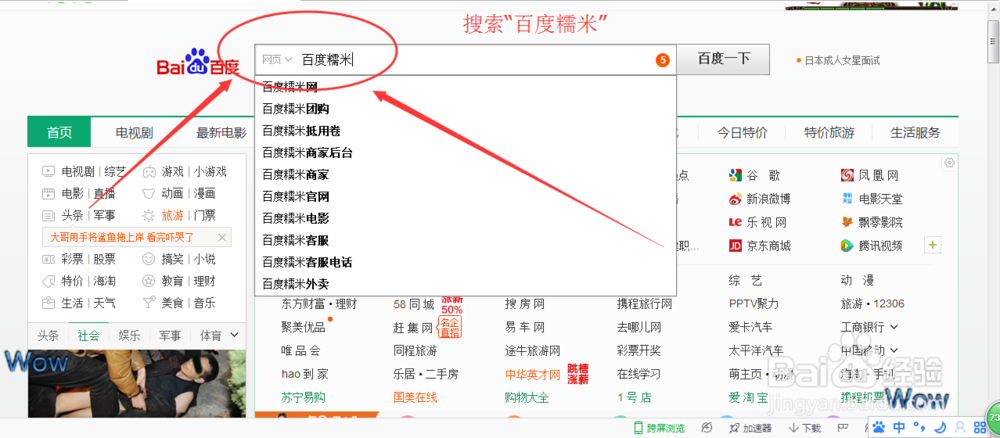Viewport: 1000px width, 438px height.
Task: Click the film clapper icon beside 电影
Action: tap(48, 193)
